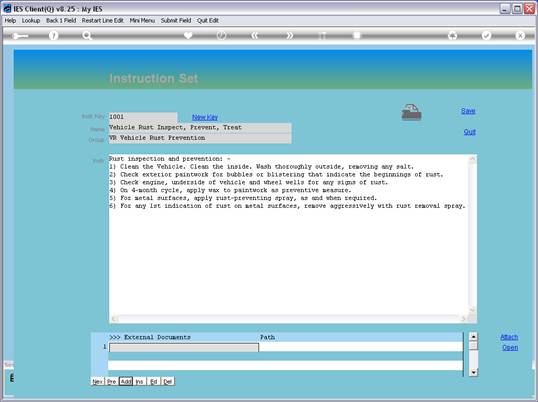Open the Lookup menu
This screenshot has height=402, width=538.
pyautogui.click(x=31, y=21)
